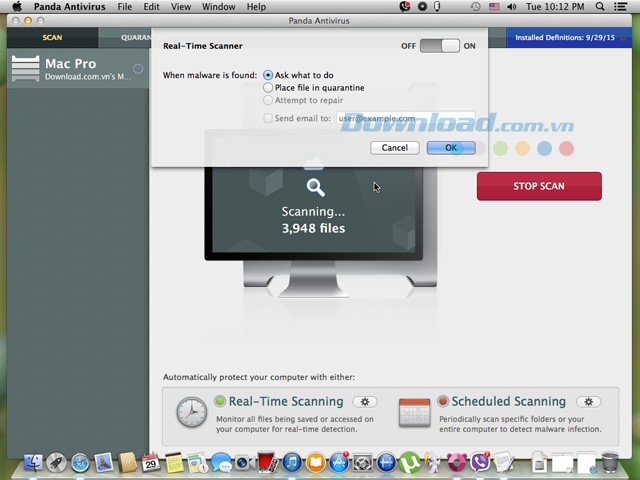The image size is (640, 480).
Task: Click the email address input field
Action: [x=404, y=118]
